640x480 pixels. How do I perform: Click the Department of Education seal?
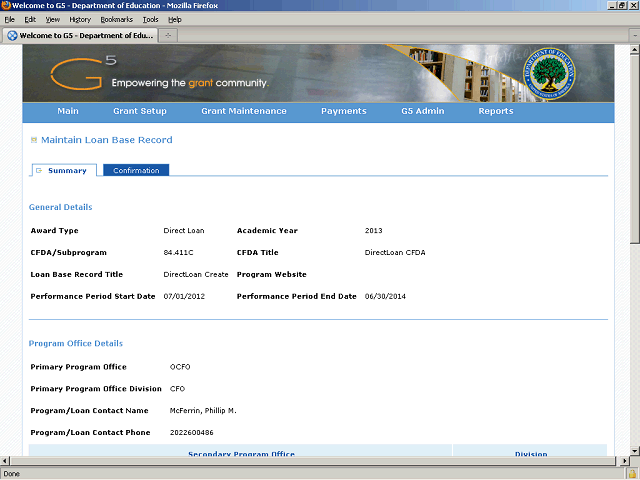click(549, 74)
